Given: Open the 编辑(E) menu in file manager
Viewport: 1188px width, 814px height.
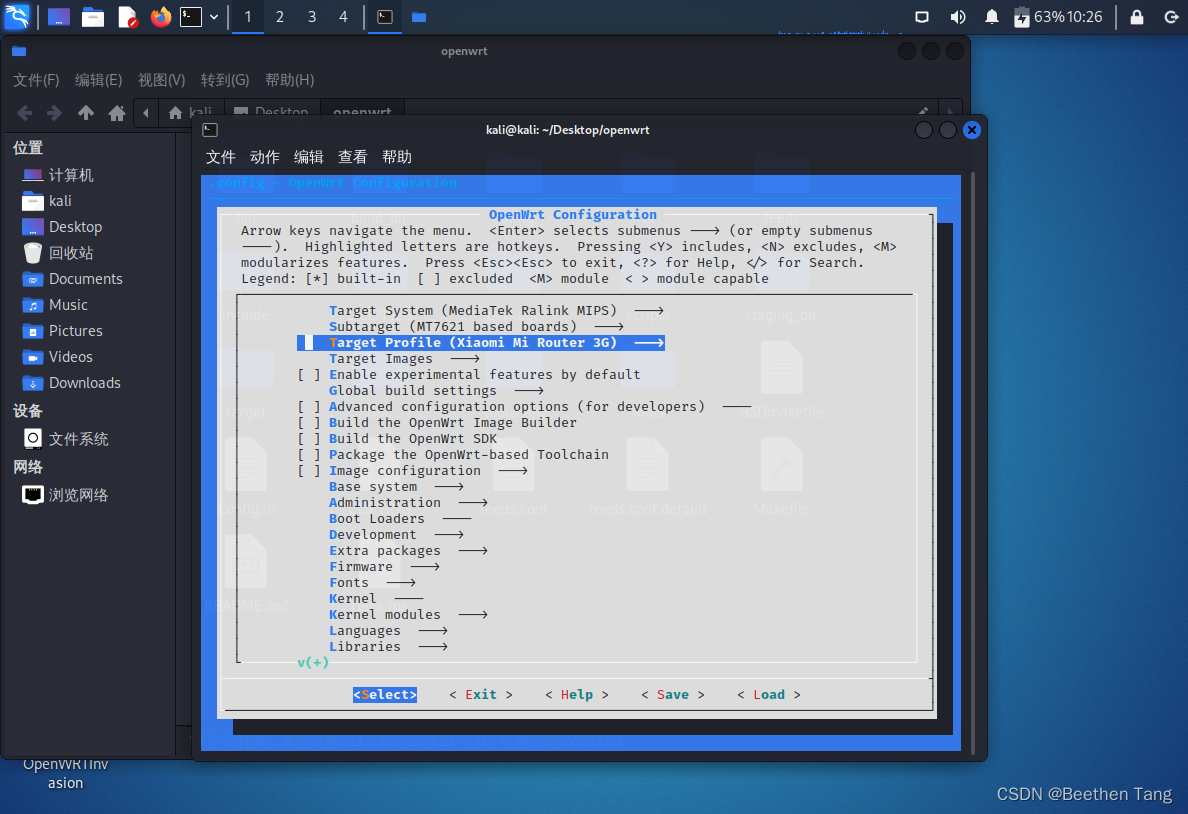Looking at the screenshot, I should [x=98, y=80].
